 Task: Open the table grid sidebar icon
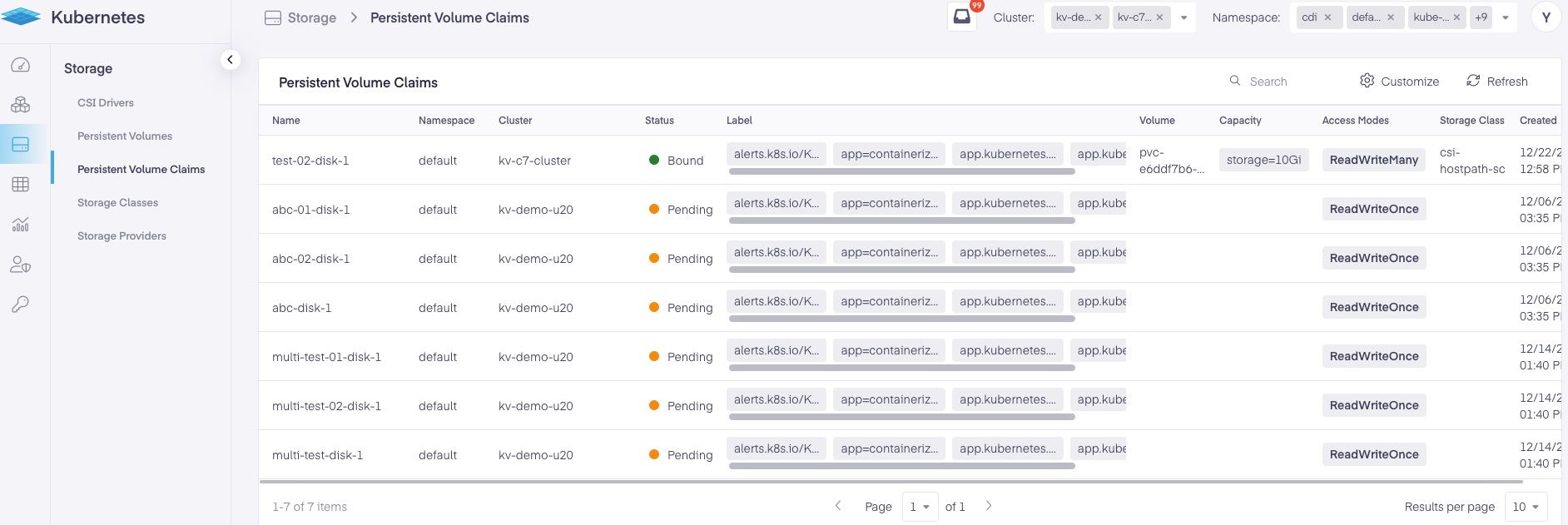(21, 184)
